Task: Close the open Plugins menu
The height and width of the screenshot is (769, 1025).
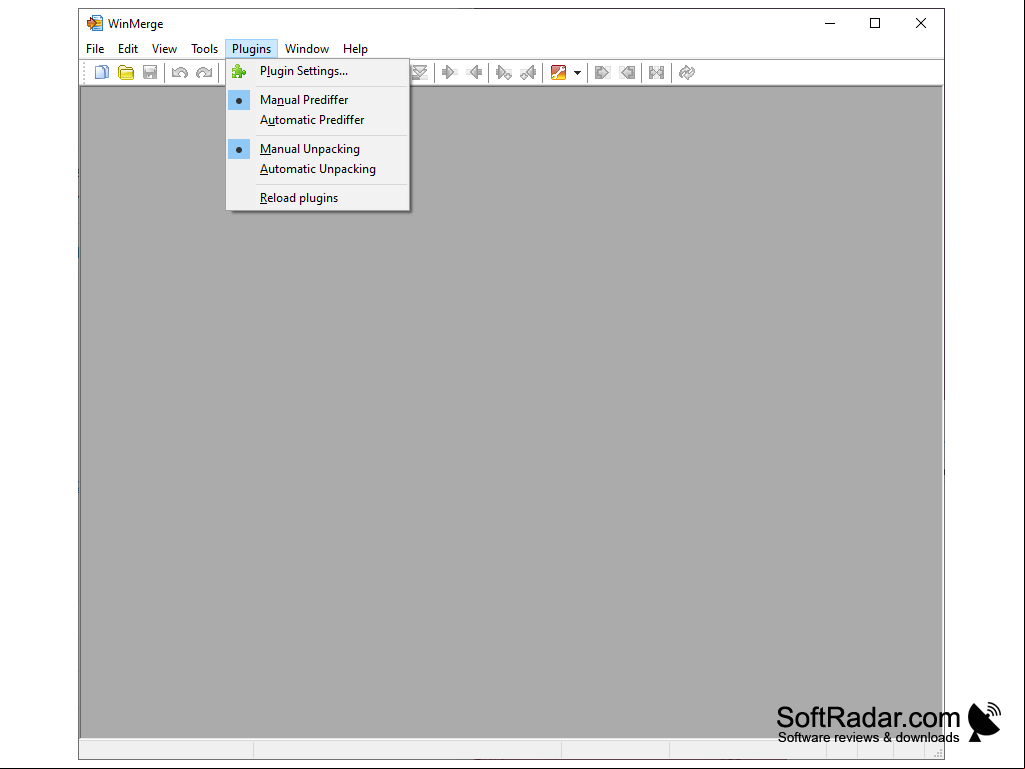Action: pyautogui.click(x=251, y=49)
